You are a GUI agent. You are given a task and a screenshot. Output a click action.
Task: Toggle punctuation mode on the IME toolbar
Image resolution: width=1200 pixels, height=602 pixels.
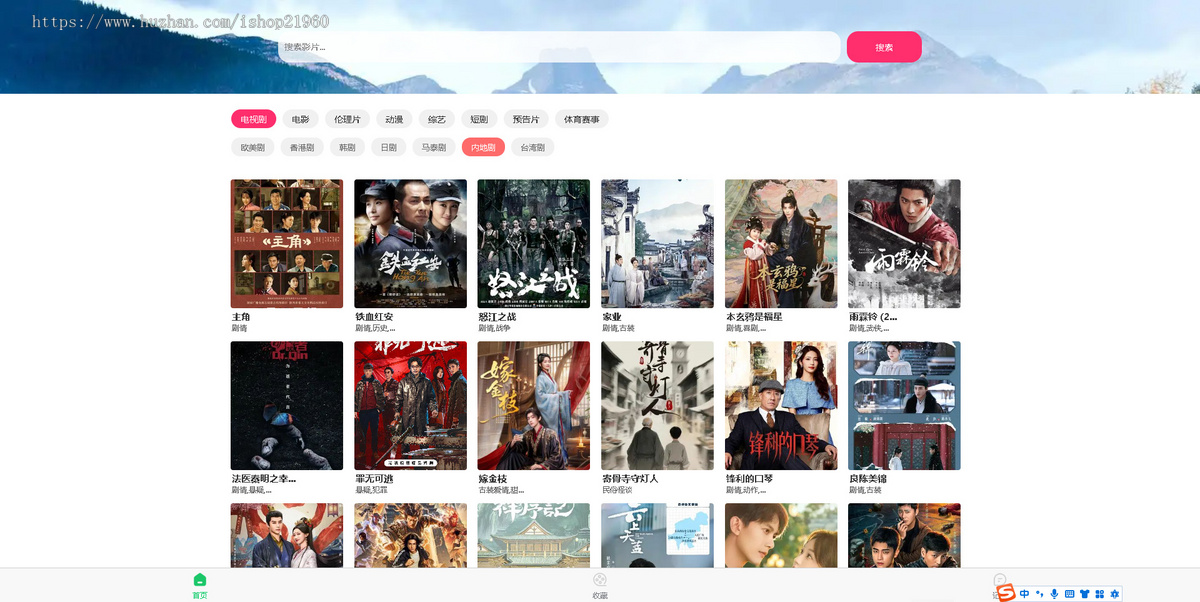(x=1040, y=594)
